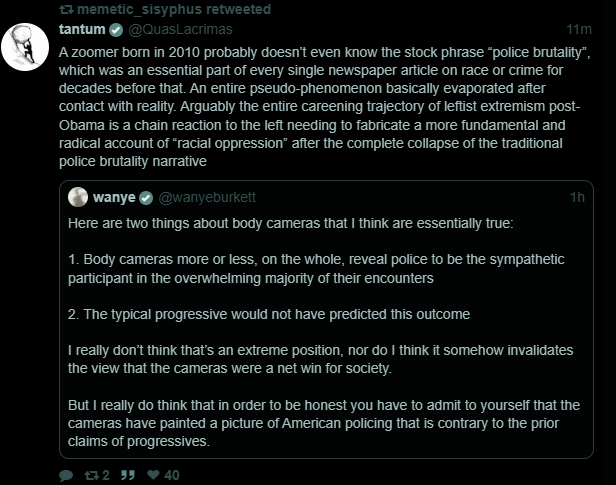Click the main tweet text by tantum

tap(324, 107)
